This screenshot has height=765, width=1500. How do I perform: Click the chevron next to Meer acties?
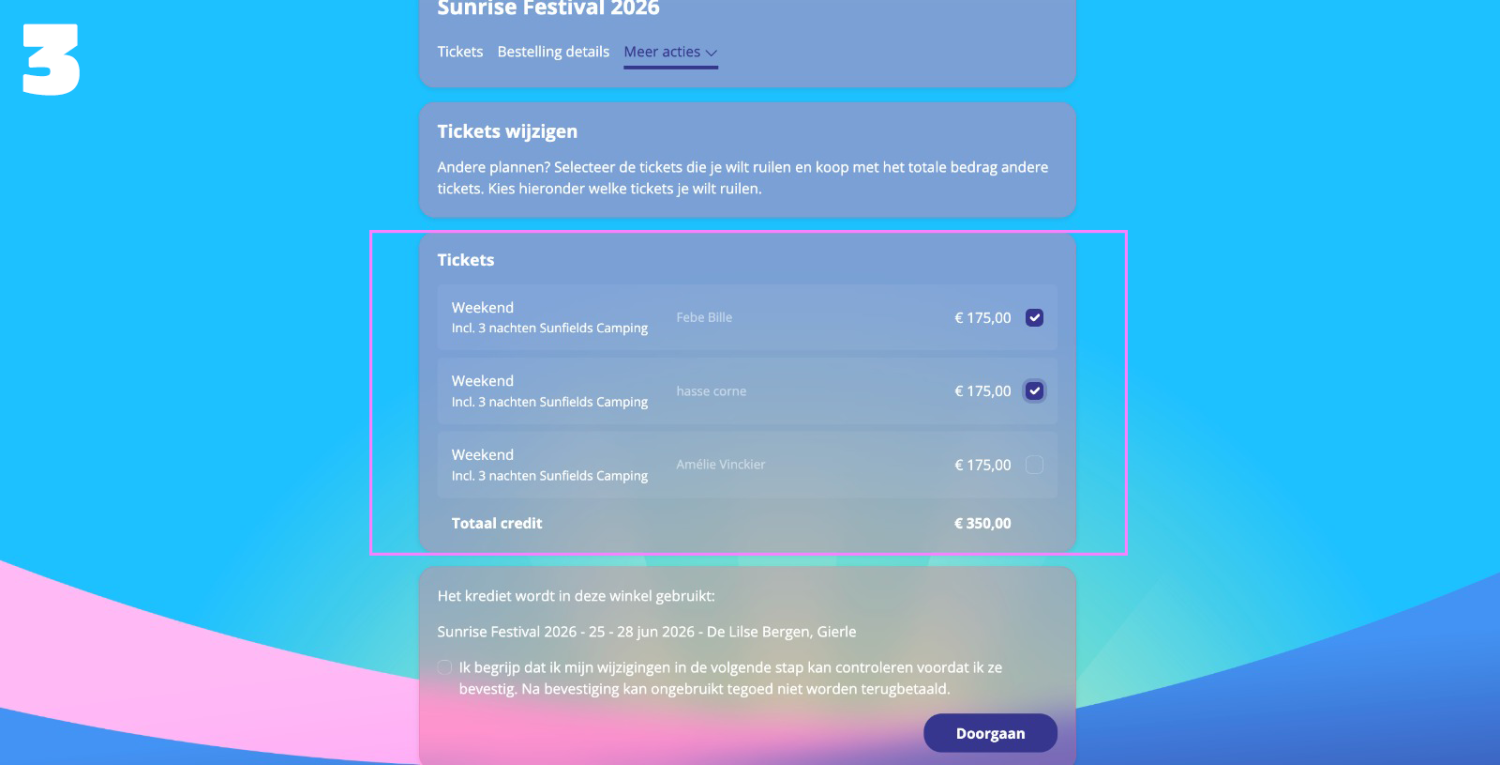coord(711,53)
